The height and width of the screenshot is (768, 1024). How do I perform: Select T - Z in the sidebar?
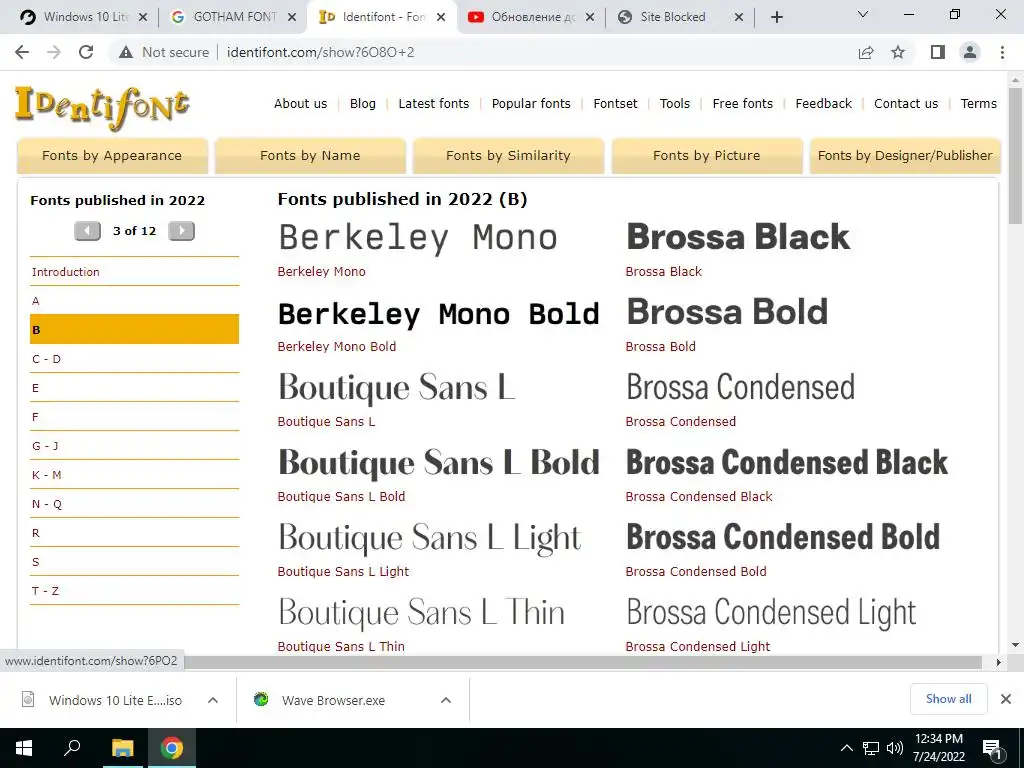(x=135, y=590)
